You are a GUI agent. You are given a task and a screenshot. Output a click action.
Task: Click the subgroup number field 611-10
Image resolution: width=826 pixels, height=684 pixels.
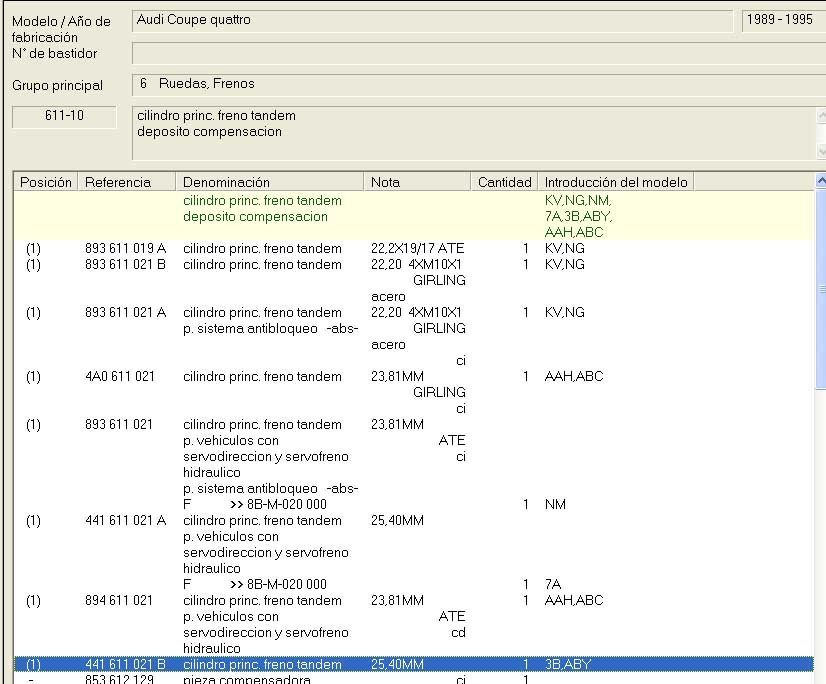tap(64, 116)
